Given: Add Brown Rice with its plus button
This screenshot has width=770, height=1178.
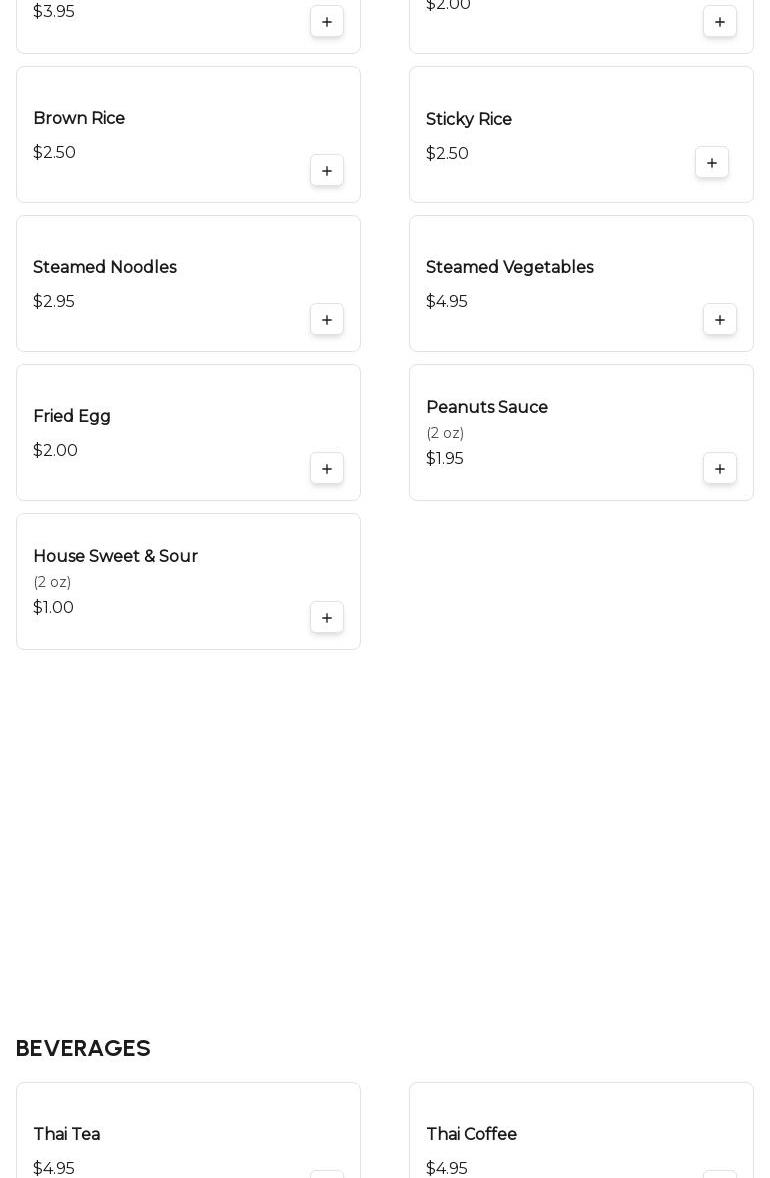Looking at the screenshot, I should (x=327, y=171).
